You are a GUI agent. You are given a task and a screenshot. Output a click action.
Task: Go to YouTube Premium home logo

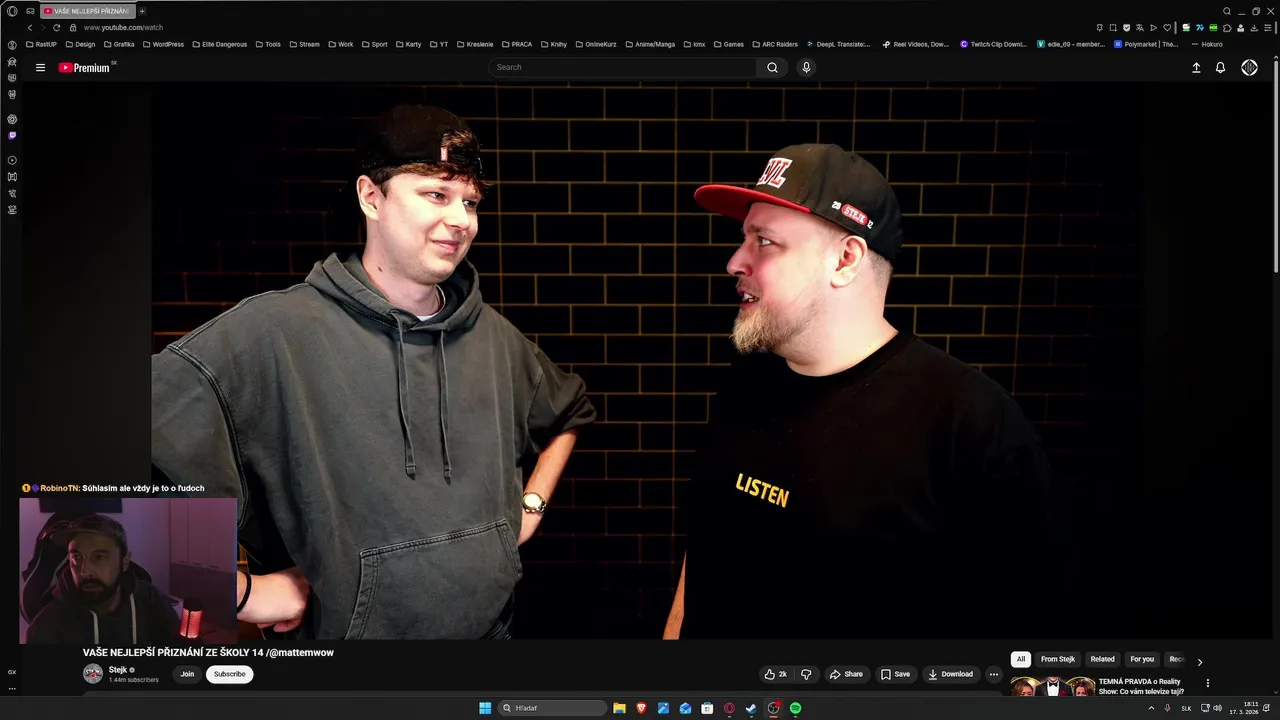click(86, 67)
